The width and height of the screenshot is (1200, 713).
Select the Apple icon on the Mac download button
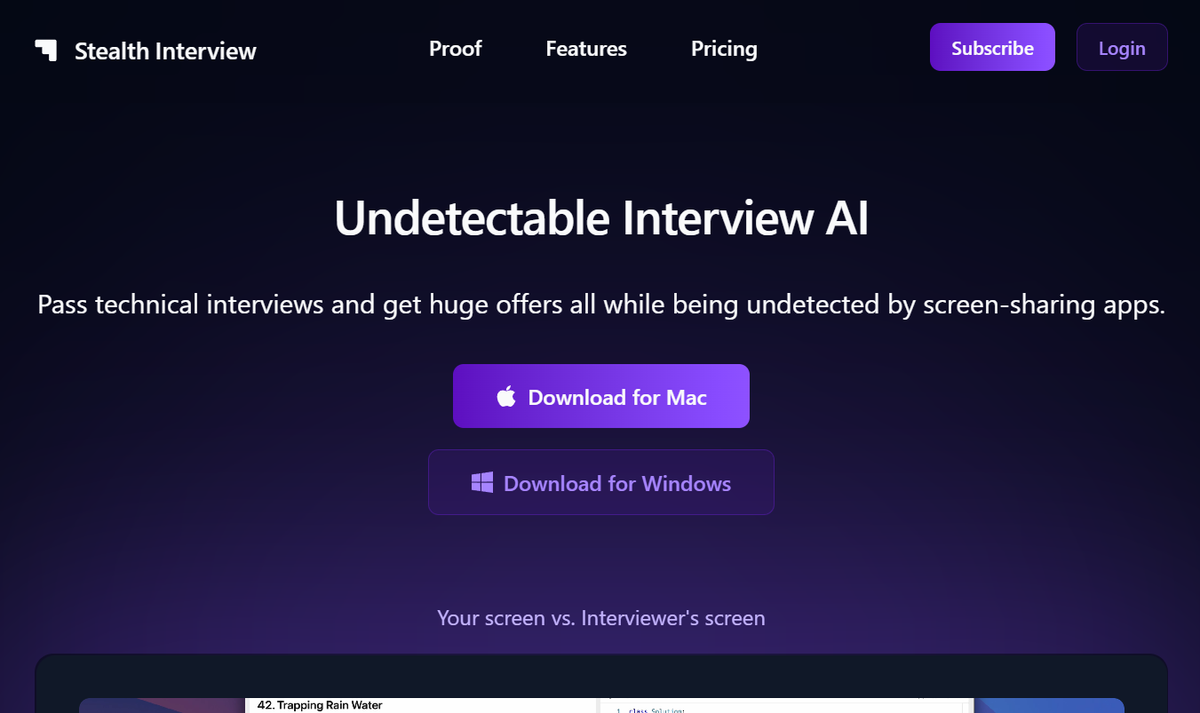click(506, 396)
